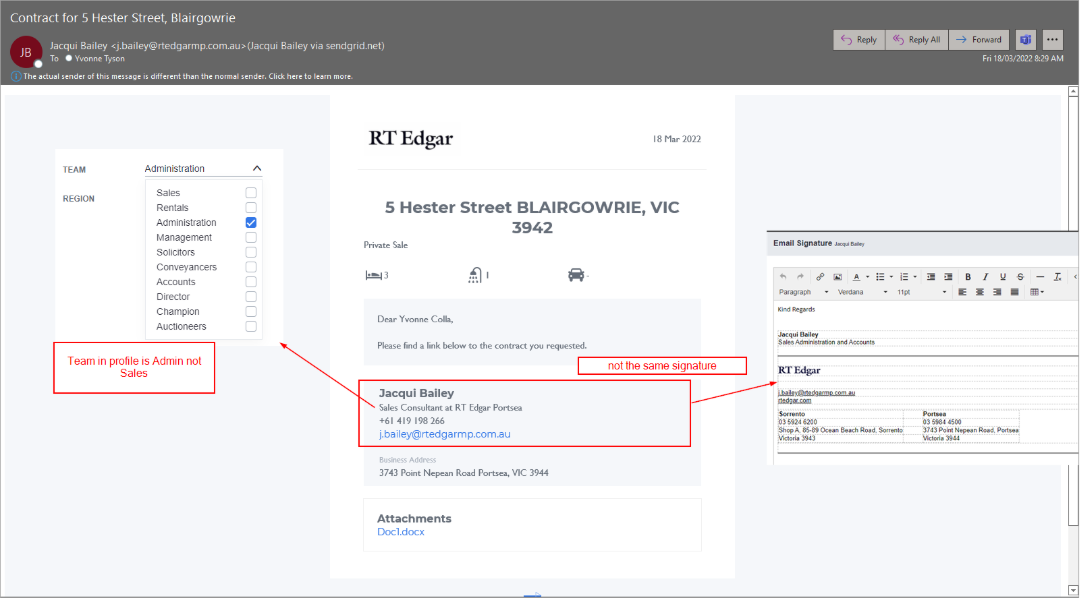Image resolution: width=1080 pixels, height=598 pixels.
Task: Center align text in signature editor
Action: [x=979, y=292]
